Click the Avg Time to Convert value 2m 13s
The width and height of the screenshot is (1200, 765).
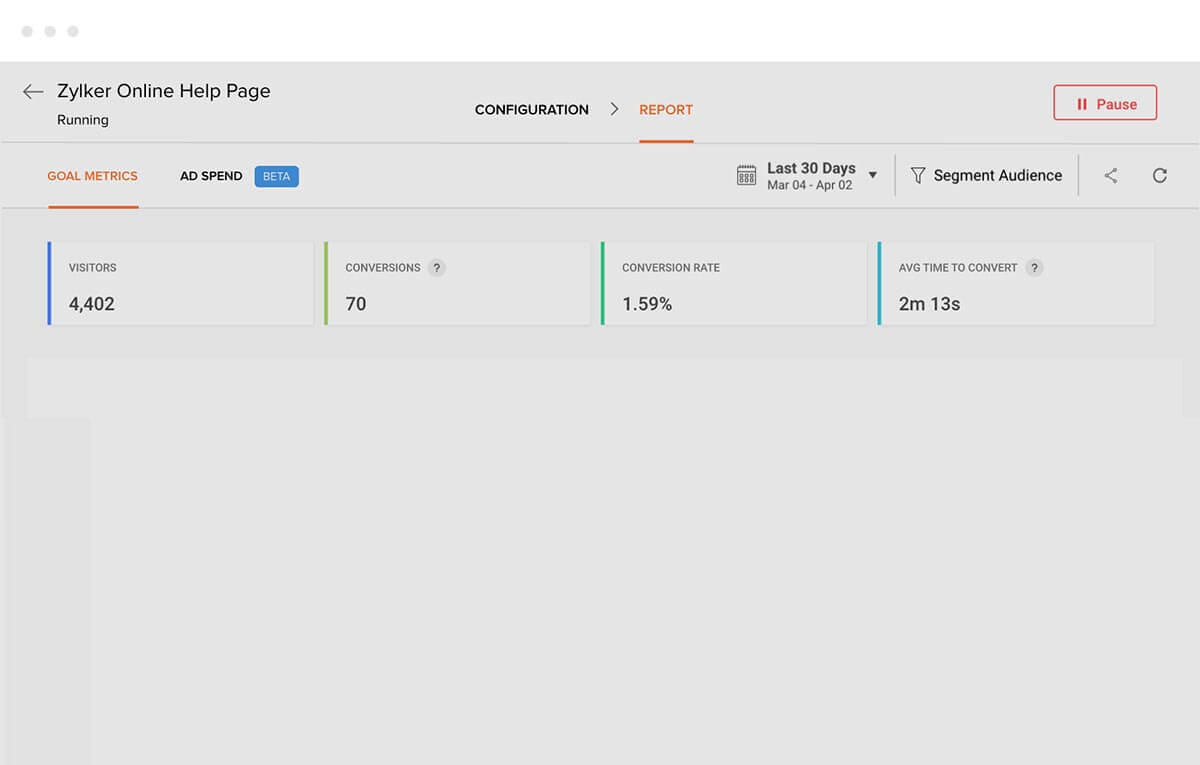[x=929, y=304]
